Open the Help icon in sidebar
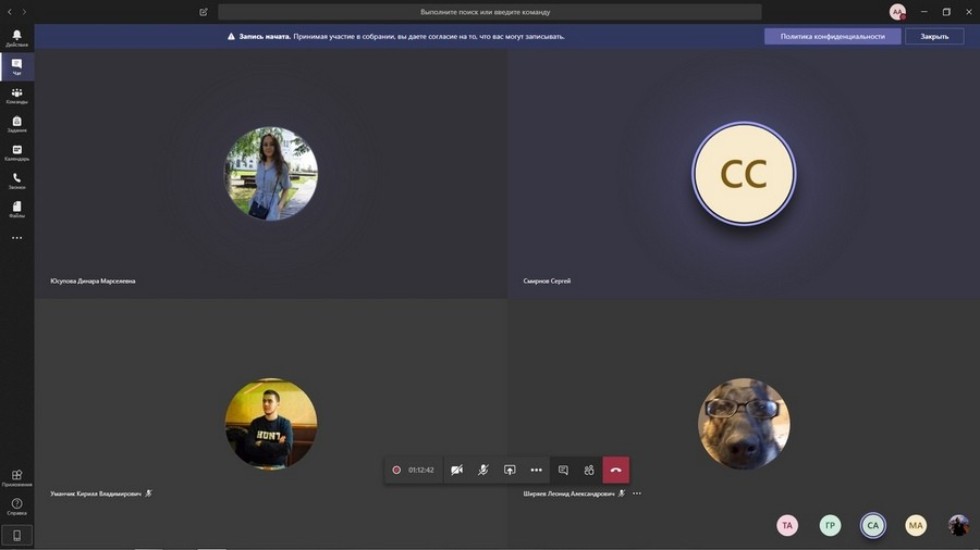This screenshot has width=980, height=550. pos(16,506)
